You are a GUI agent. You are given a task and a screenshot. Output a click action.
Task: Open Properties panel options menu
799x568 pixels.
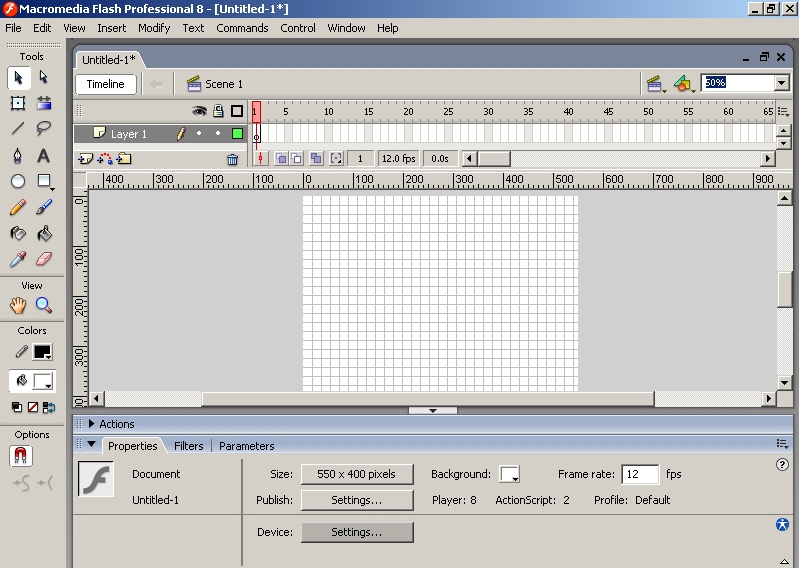pos(782,444)
